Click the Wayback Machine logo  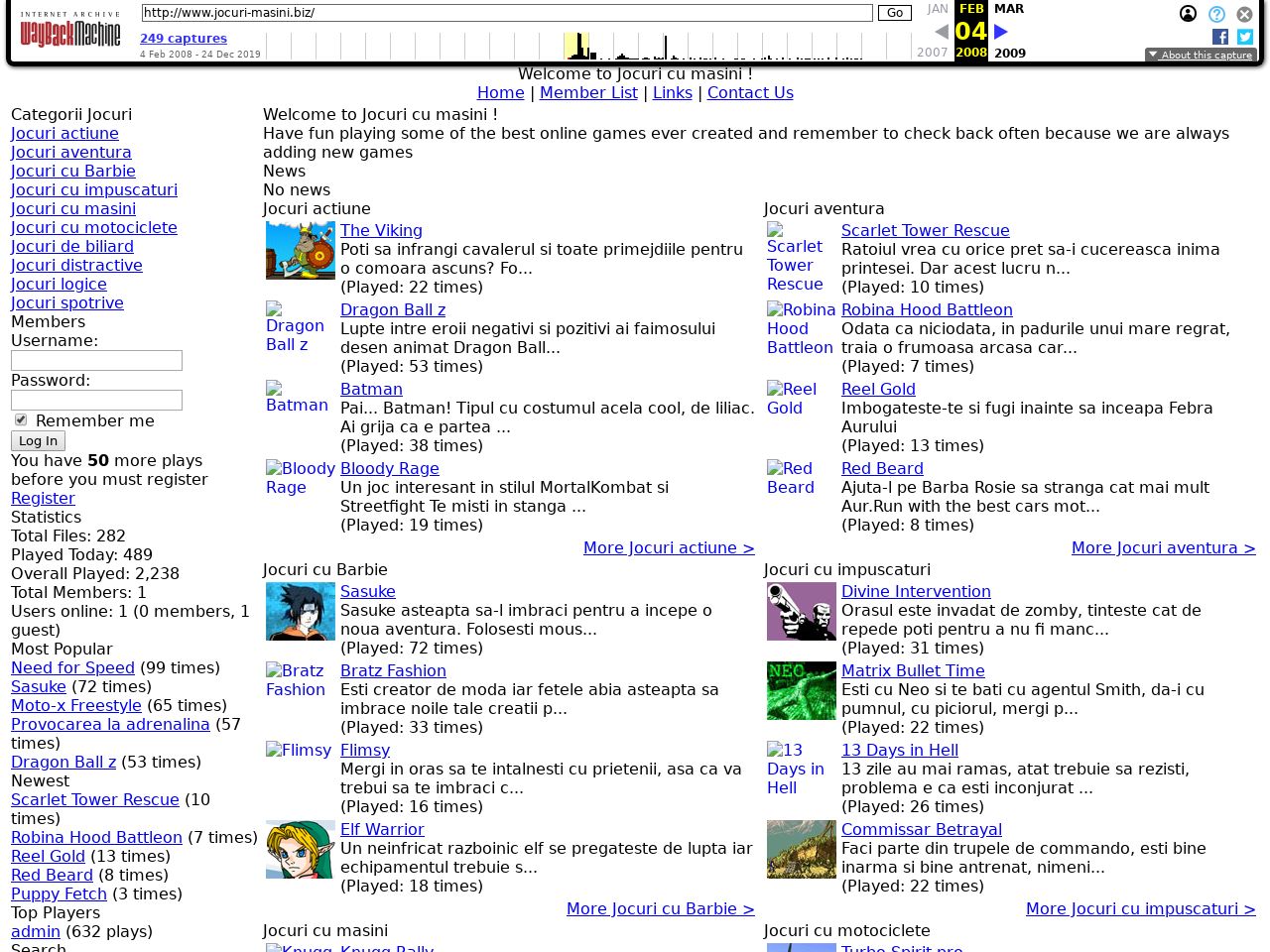pos(69,30)
